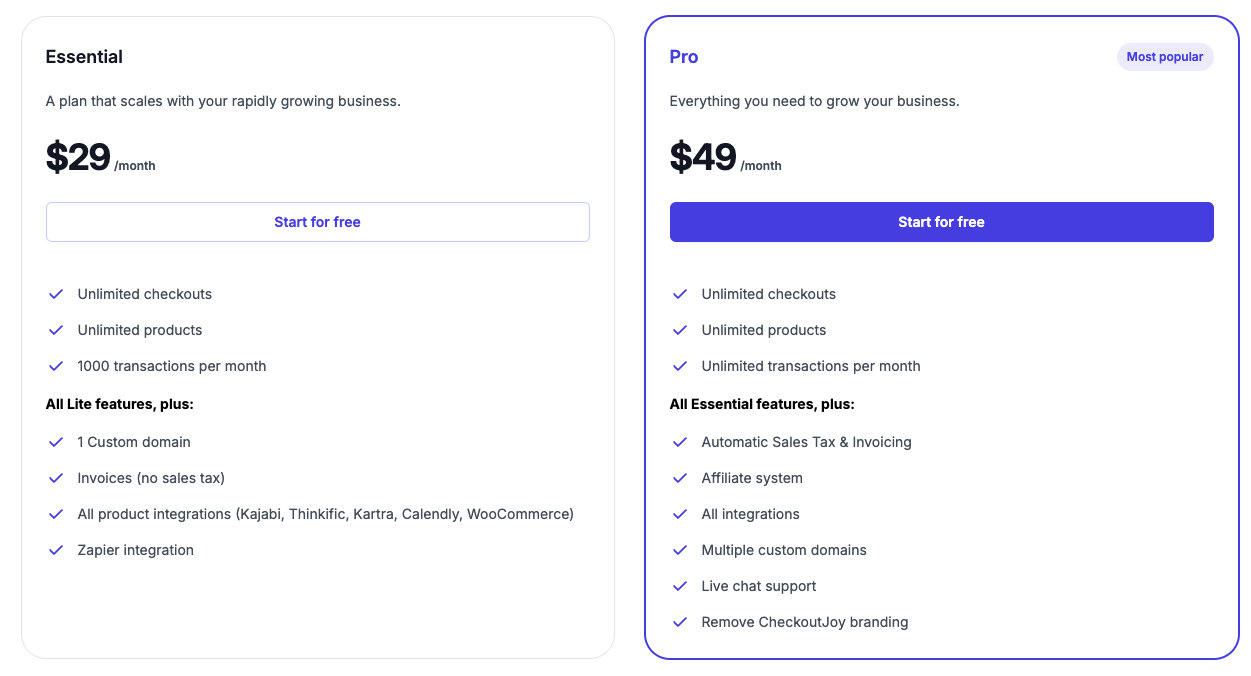Click the Pro plan title
The image size is (1251, 676).
point(684,57)
